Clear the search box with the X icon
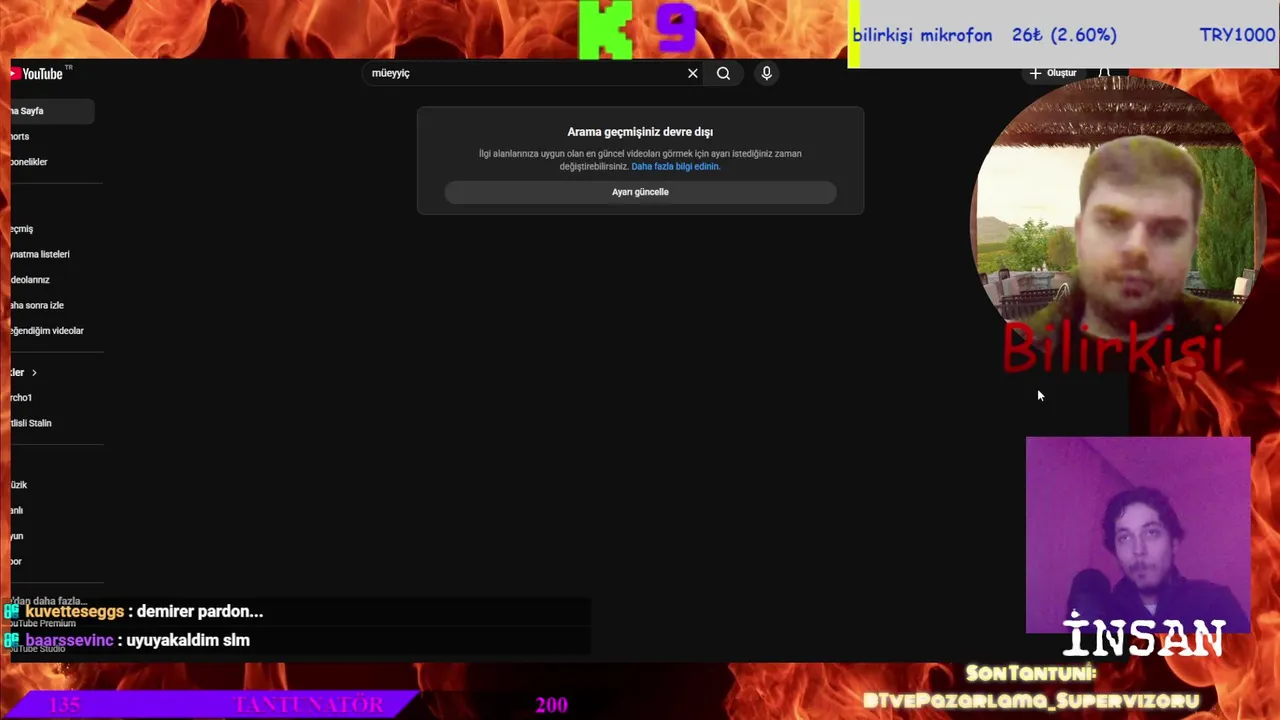The image size is (1280, 720). pyautogui.click(x=692, y=73)
